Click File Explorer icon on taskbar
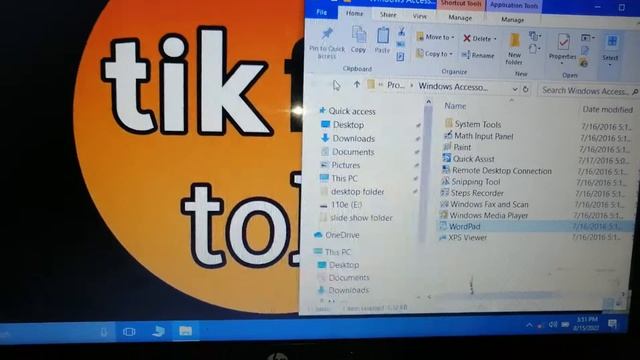This screenshot has width=640, height=360. (185, 331)
